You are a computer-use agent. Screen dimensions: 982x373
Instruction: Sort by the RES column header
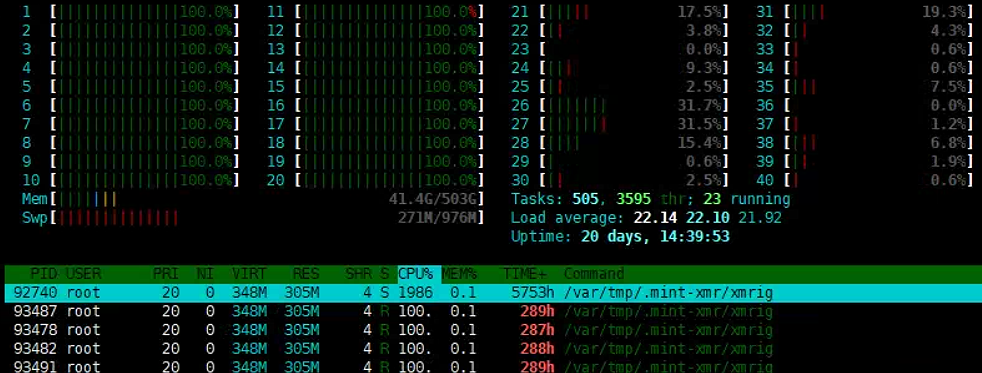click(306, 274)
